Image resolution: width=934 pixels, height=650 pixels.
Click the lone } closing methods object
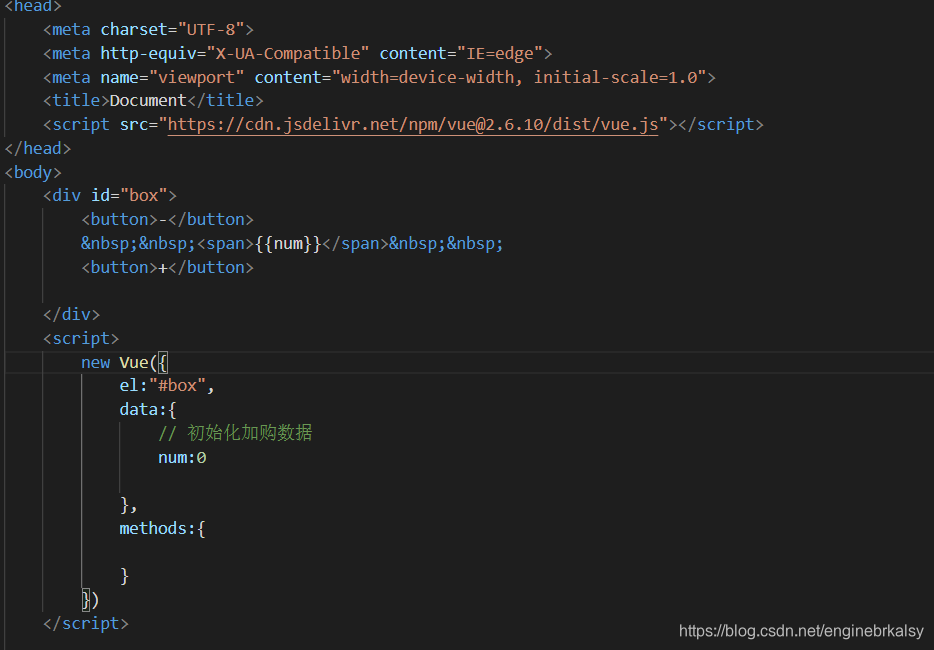[x=124, y=576]
